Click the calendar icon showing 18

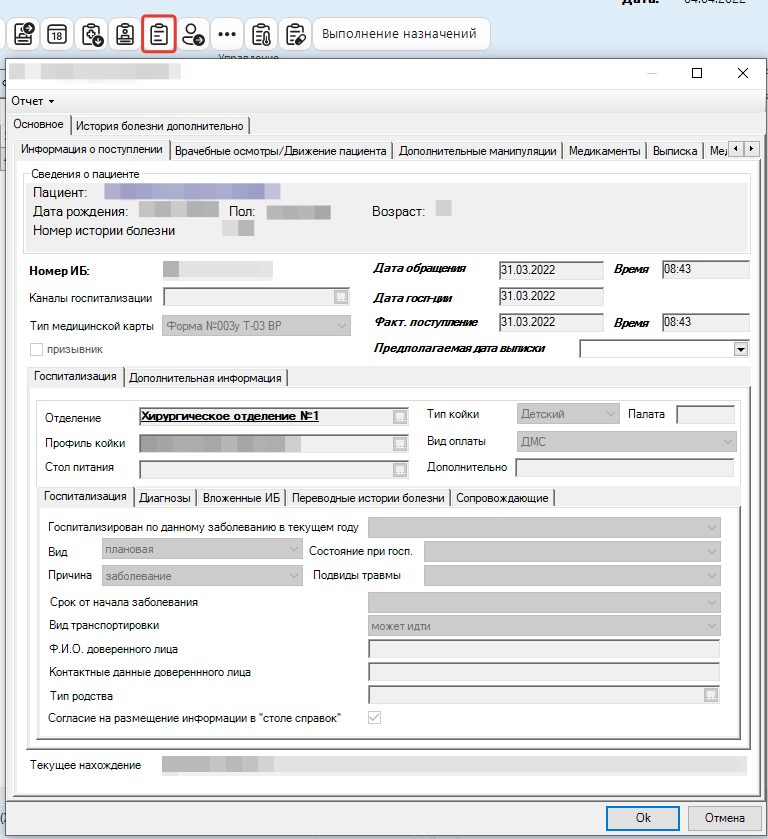(x=57, y=34)
